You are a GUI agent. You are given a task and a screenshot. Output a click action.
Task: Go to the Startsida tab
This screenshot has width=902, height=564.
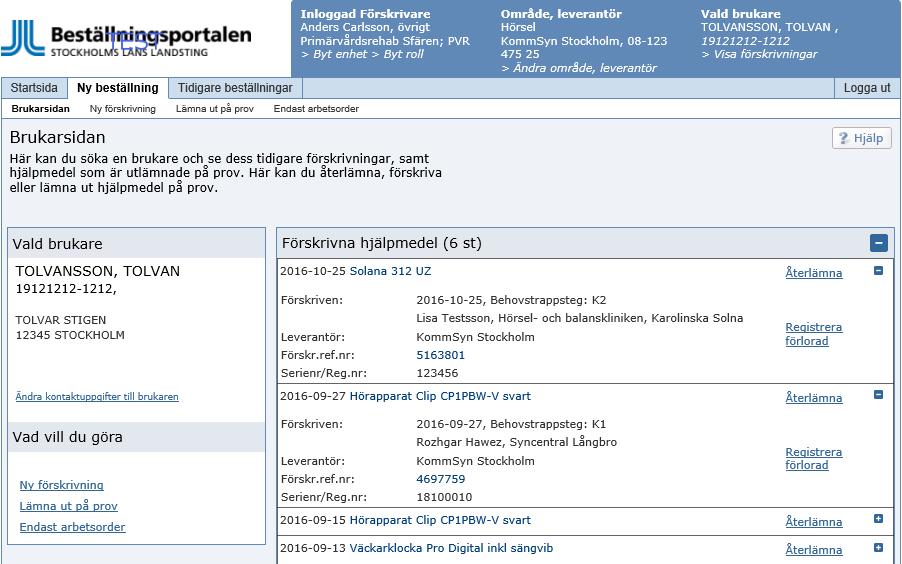pos(34,88)
